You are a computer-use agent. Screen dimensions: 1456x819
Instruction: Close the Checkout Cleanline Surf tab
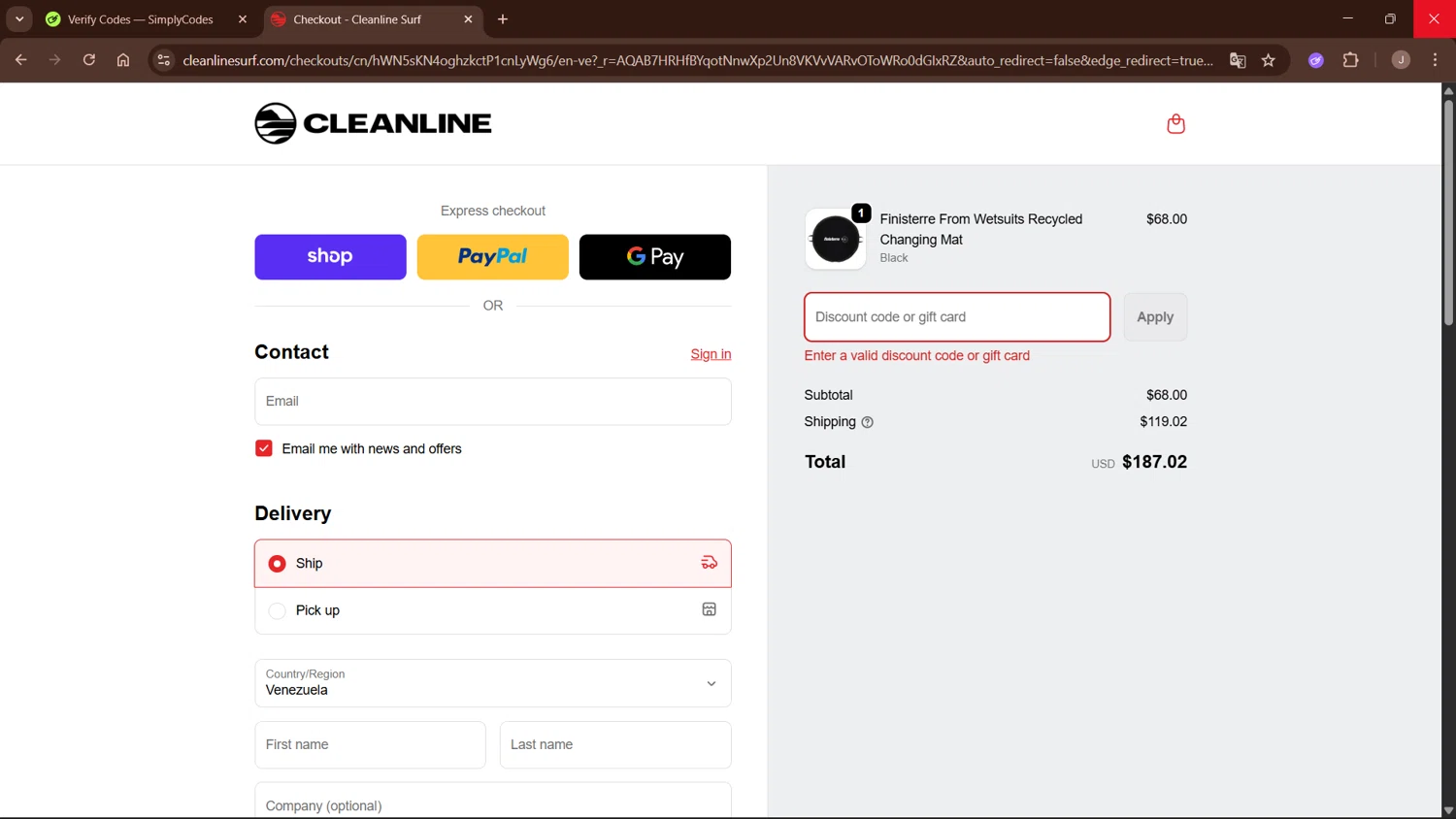point(469,19)
